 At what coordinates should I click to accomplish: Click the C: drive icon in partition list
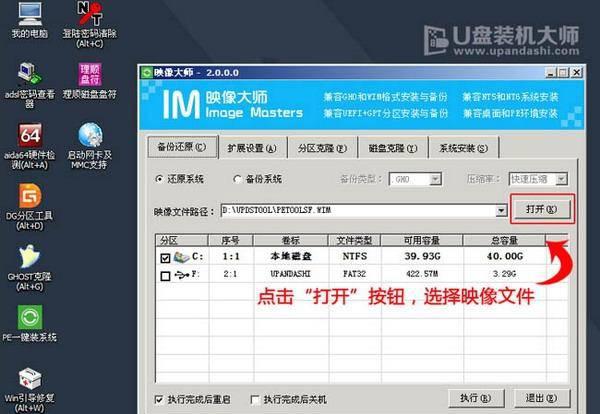(x=181, y=257)
